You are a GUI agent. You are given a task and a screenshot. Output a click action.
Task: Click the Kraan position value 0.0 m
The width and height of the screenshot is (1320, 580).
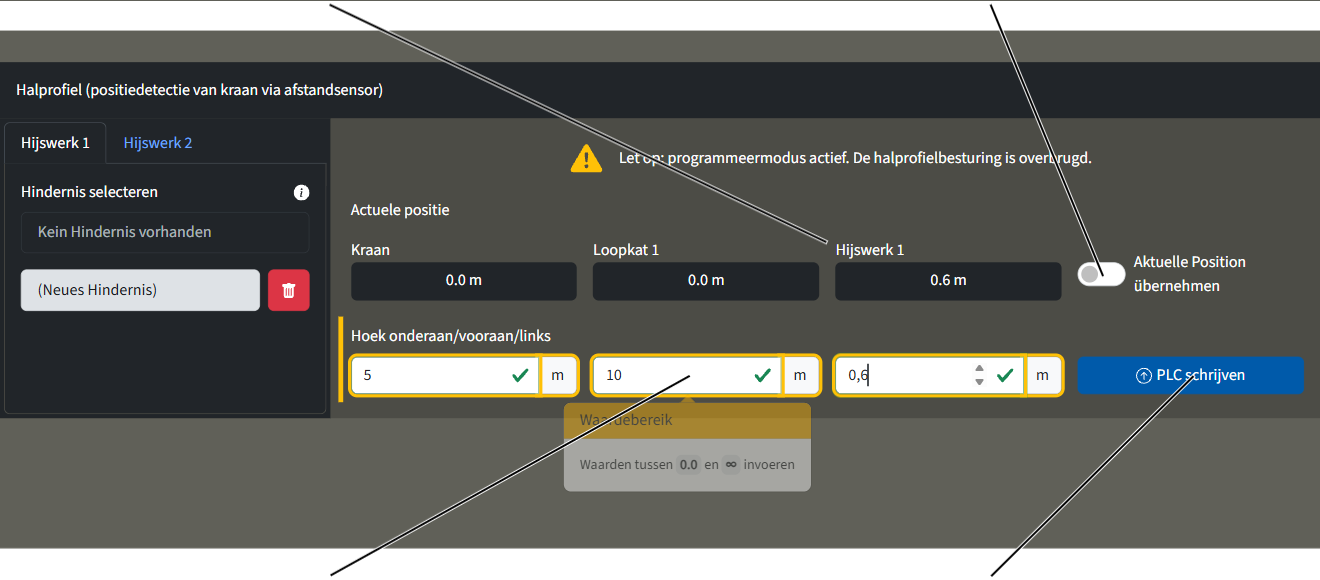pyautogui.click(x=464, y=281)
